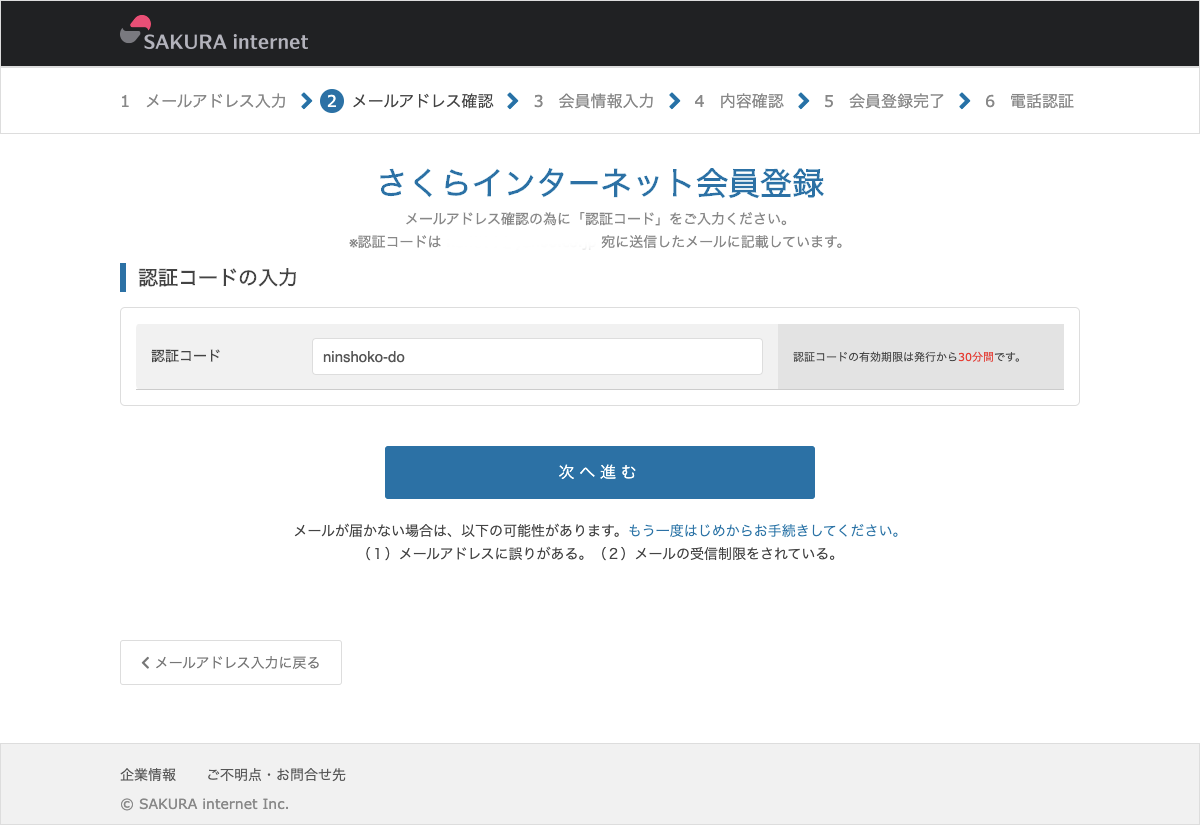
Task: Select step 4 内容確認
Action: coord(740,101)
